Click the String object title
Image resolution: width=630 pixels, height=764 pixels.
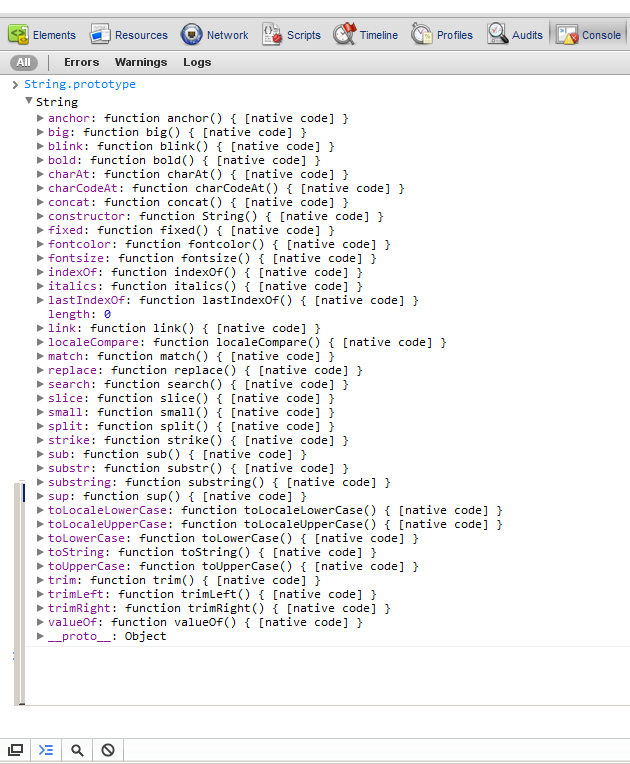(x=57, y=102)
